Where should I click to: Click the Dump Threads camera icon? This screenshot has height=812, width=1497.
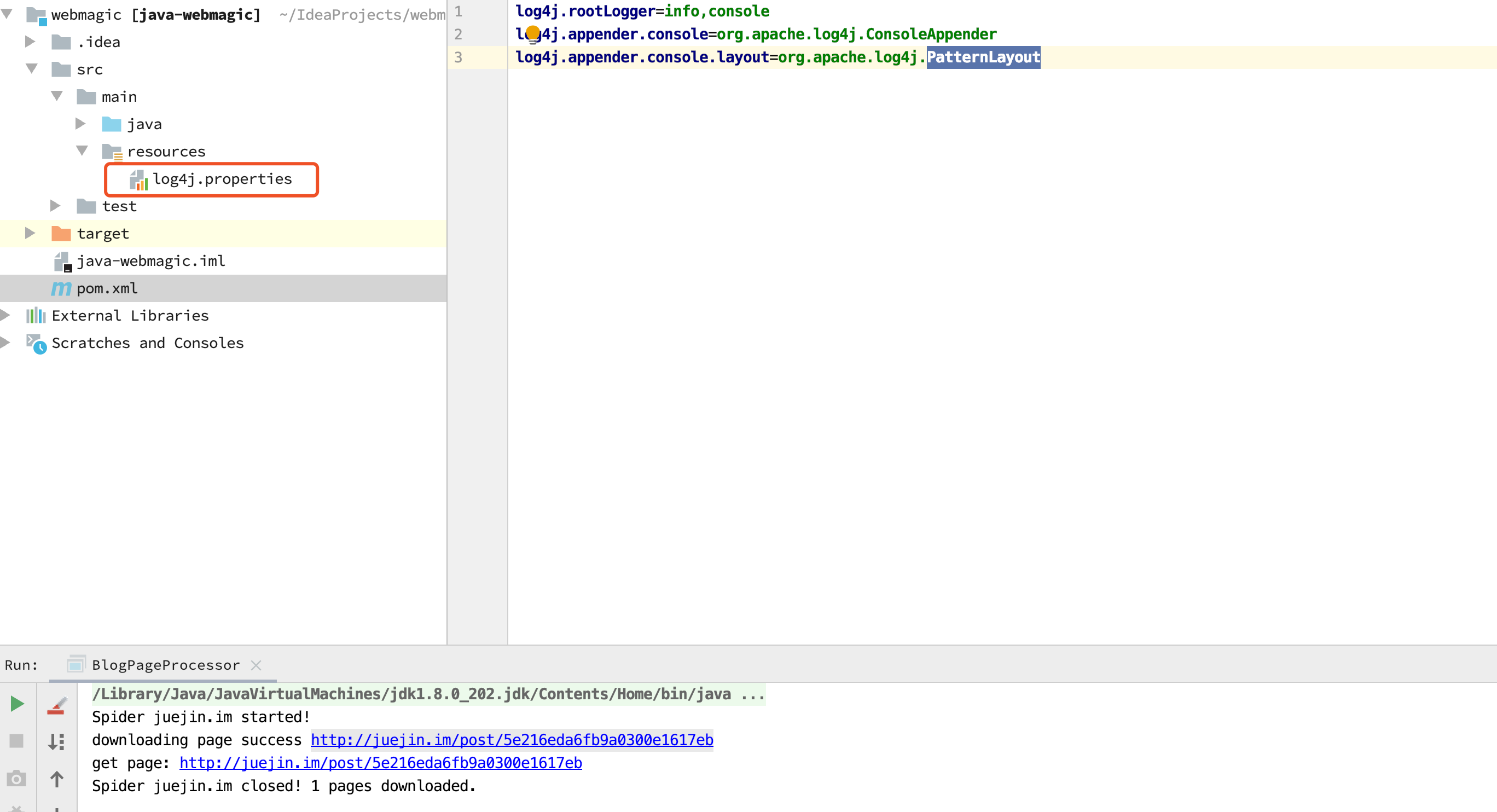[x=16, y=778]
